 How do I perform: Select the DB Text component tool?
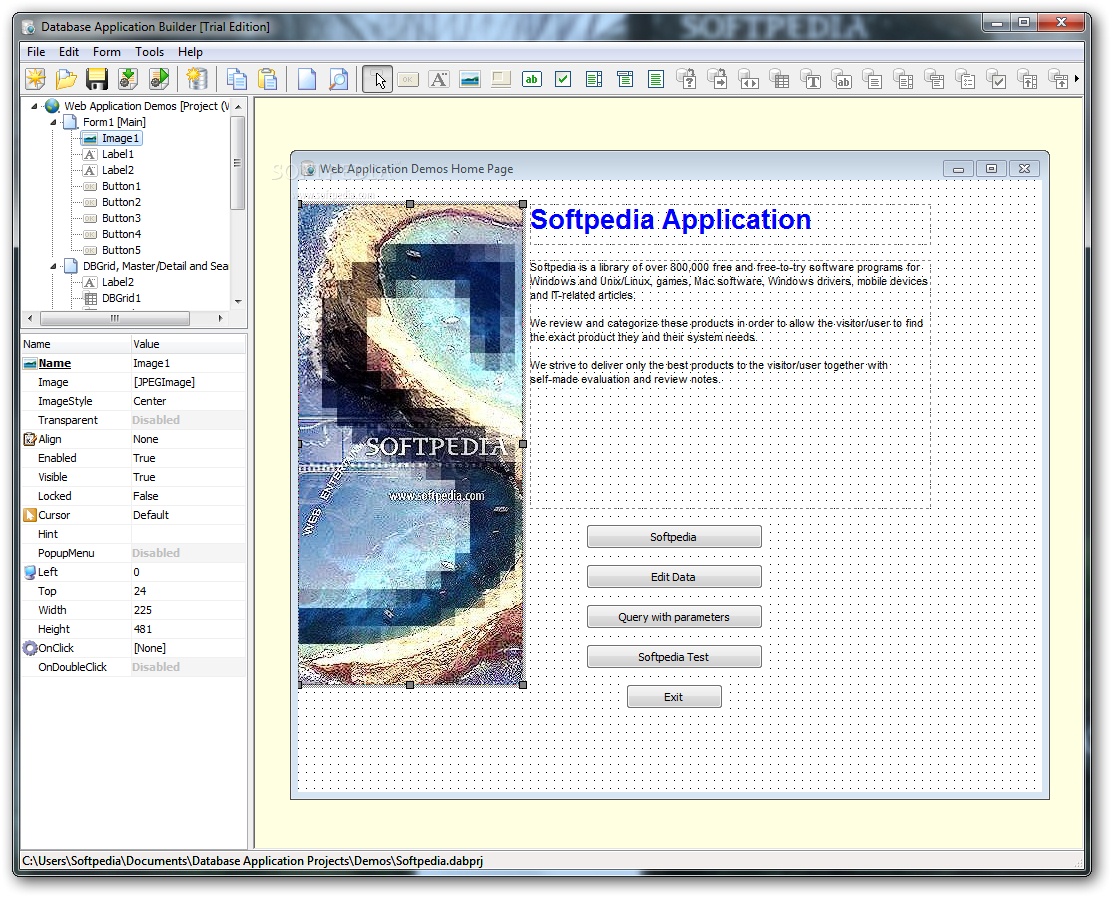point(811,79)
